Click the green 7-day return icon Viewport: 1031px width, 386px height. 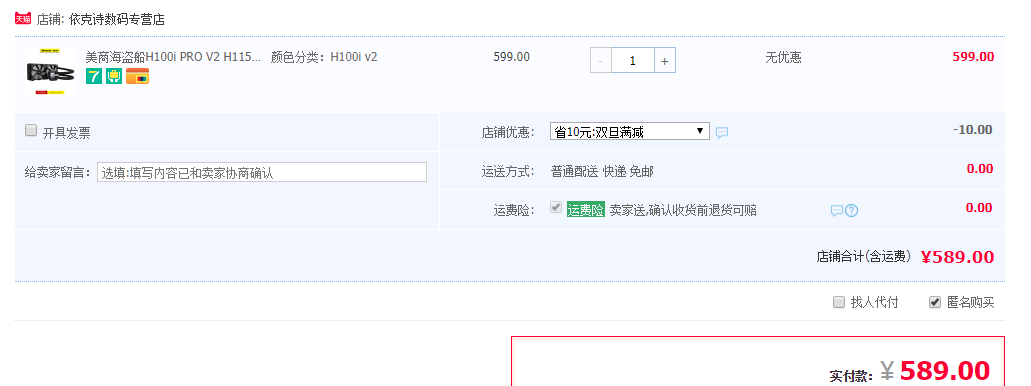pos(94,76)
